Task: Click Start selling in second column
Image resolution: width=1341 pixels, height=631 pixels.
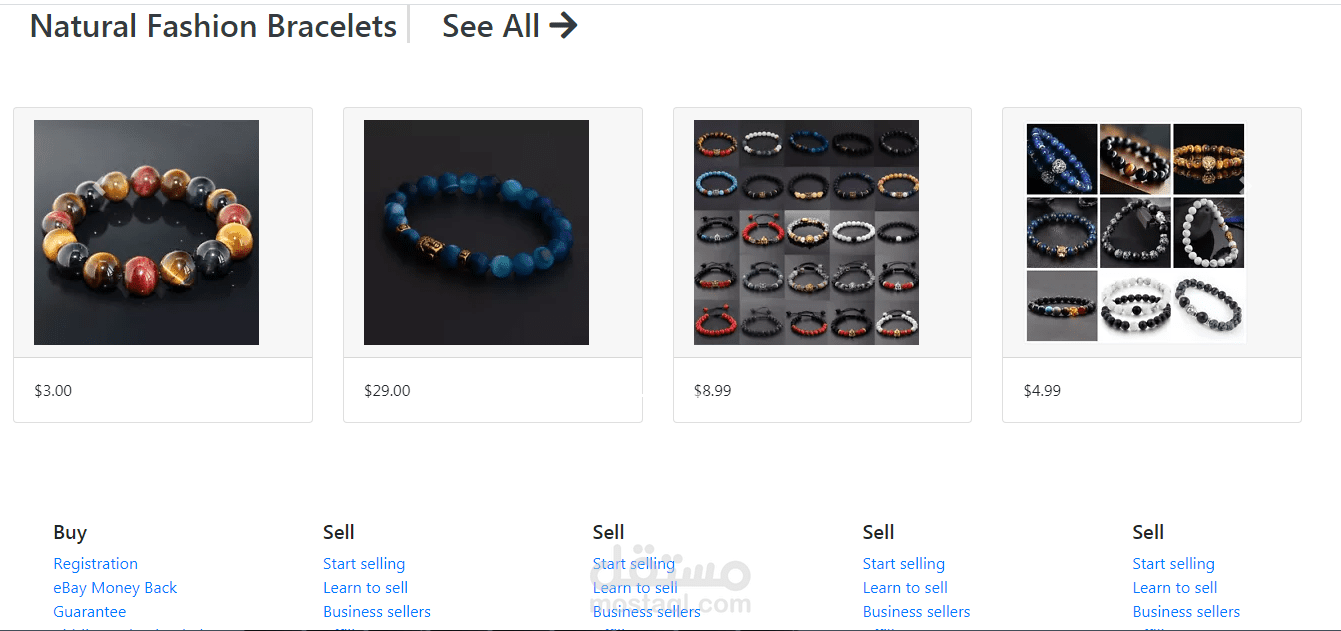Action: tap(364, 564)
